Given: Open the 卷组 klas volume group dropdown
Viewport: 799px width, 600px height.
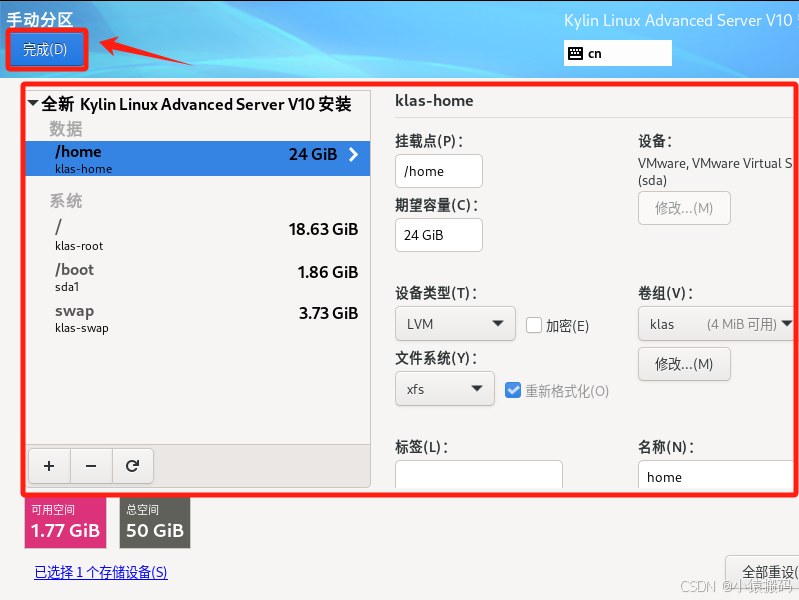Looking at the screenshot, I should point(718,324).
